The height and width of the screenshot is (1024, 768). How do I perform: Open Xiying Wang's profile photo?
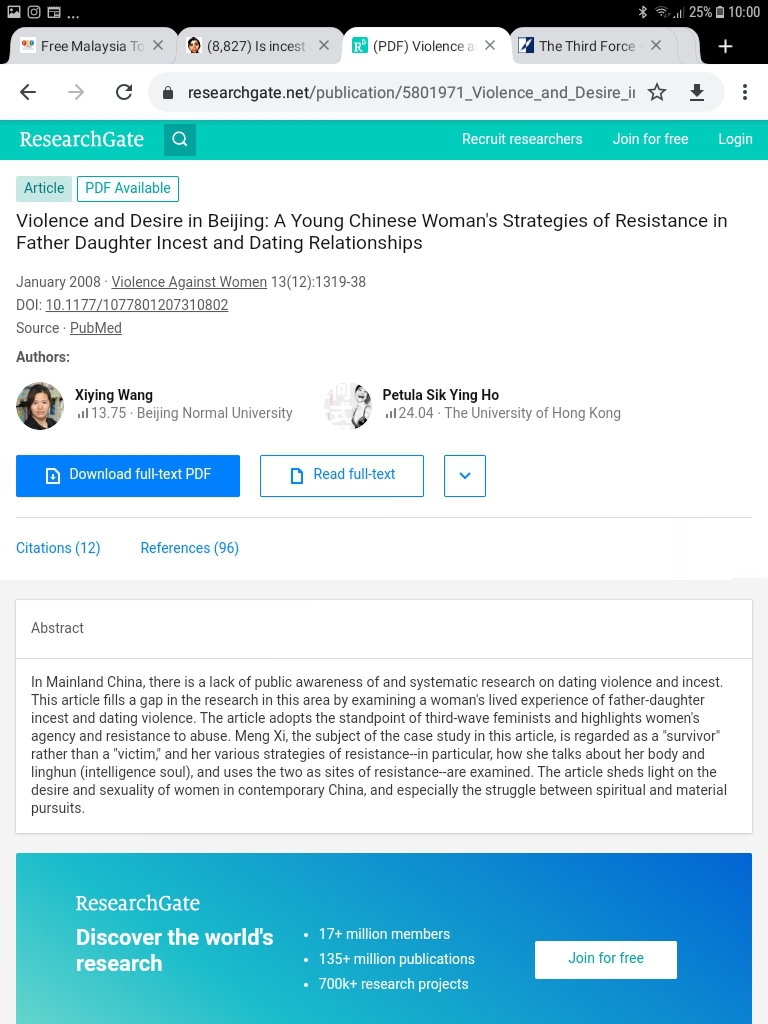point(40,405)
